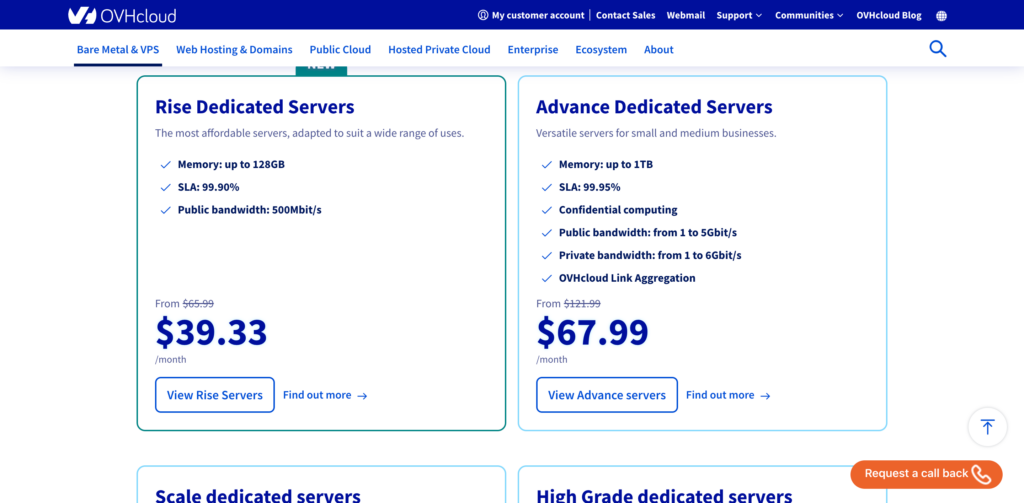Click Advance Dedicated Servers heading

point(654,106)
